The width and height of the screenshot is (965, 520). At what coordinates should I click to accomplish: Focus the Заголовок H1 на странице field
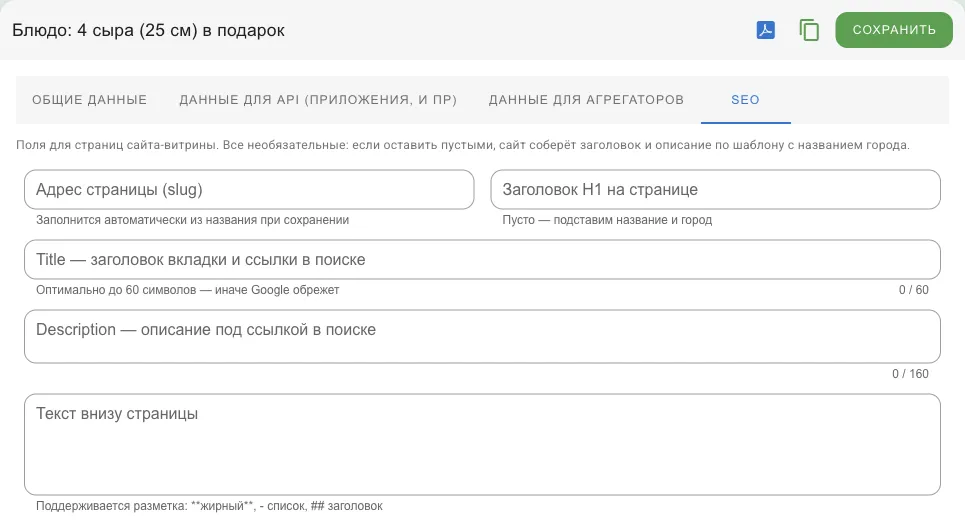(x=715, y=190)
